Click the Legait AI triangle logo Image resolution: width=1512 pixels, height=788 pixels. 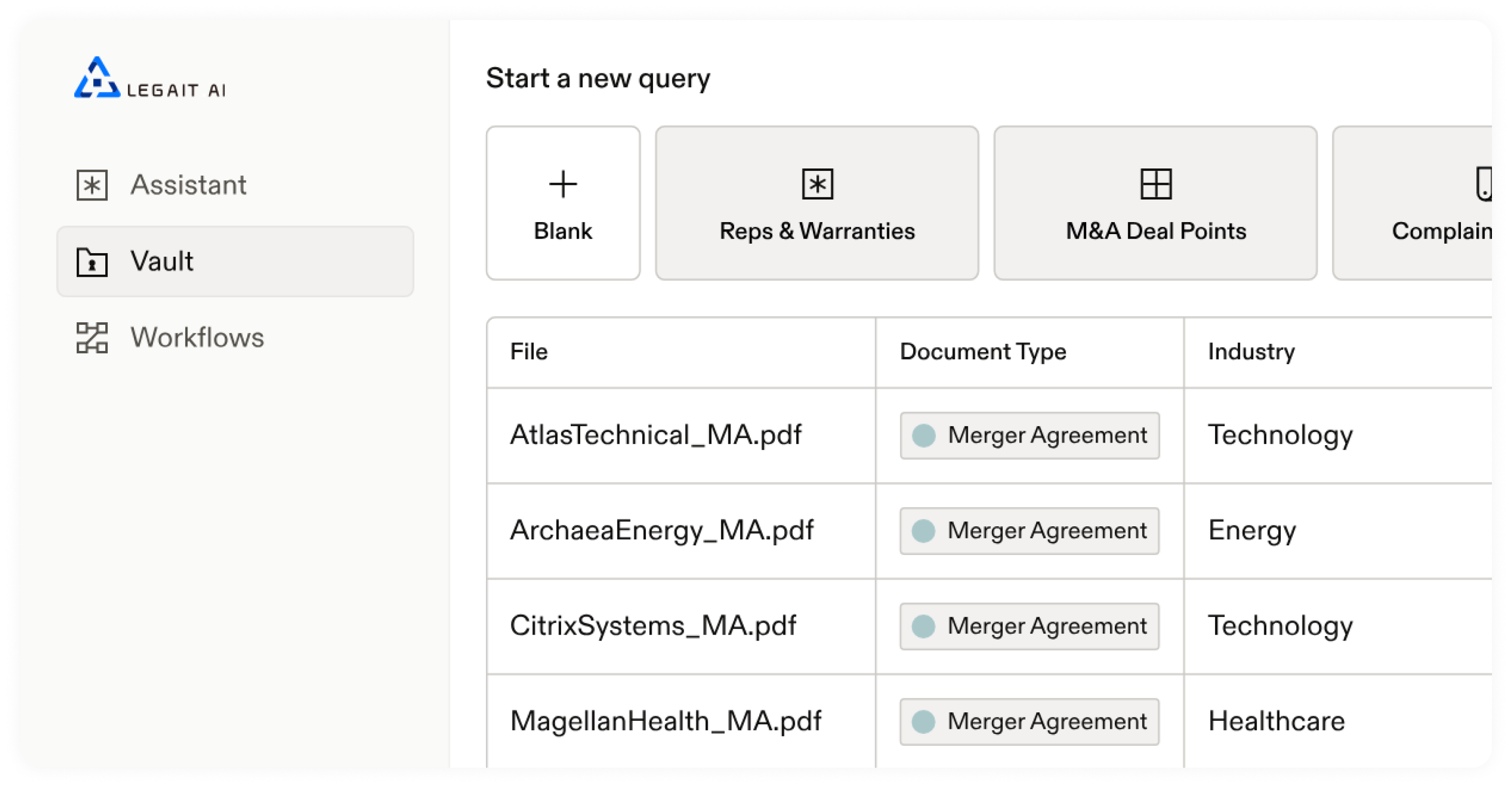point(97,78)
